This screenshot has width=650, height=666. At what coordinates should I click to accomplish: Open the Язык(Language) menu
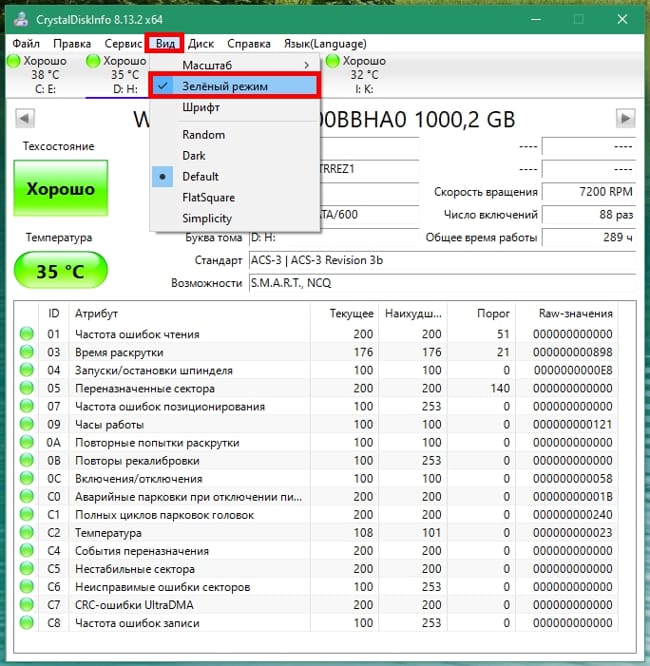click(325, 44)
